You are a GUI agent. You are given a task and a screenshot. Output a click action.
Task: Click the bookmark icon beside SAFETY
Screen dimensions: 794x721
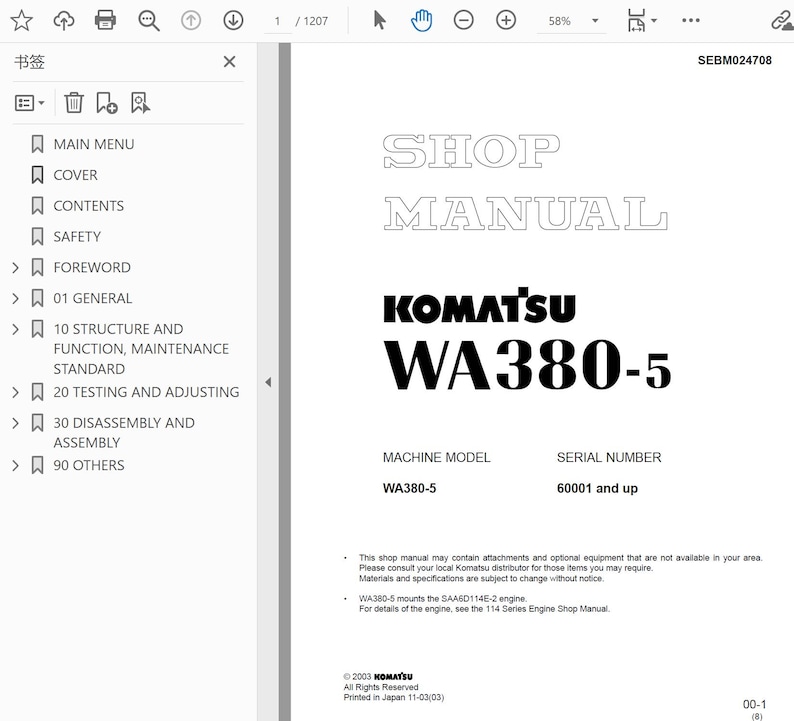click(x=37, y=237)
